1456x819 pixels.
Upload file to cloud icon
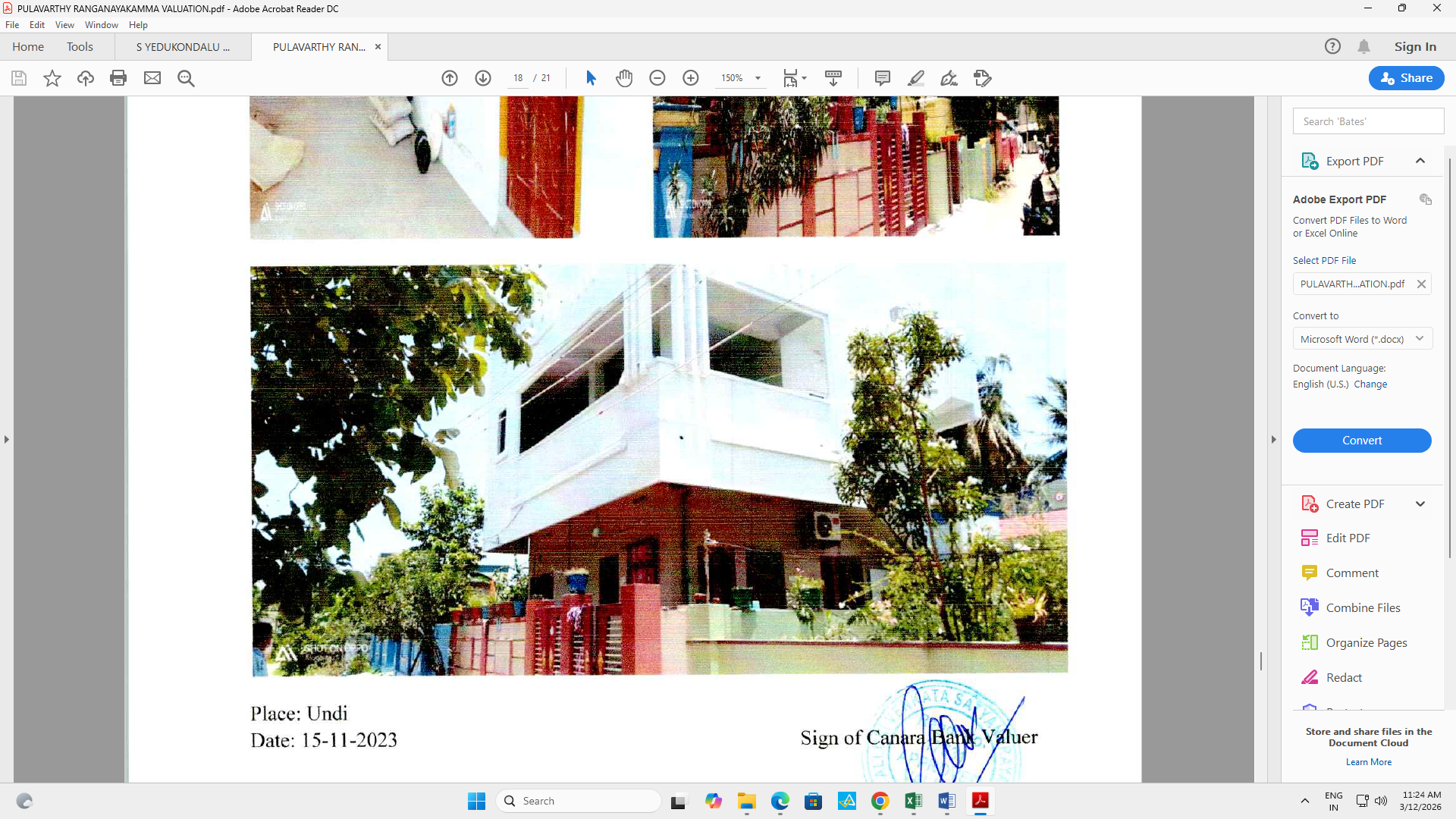pos(86,78)
